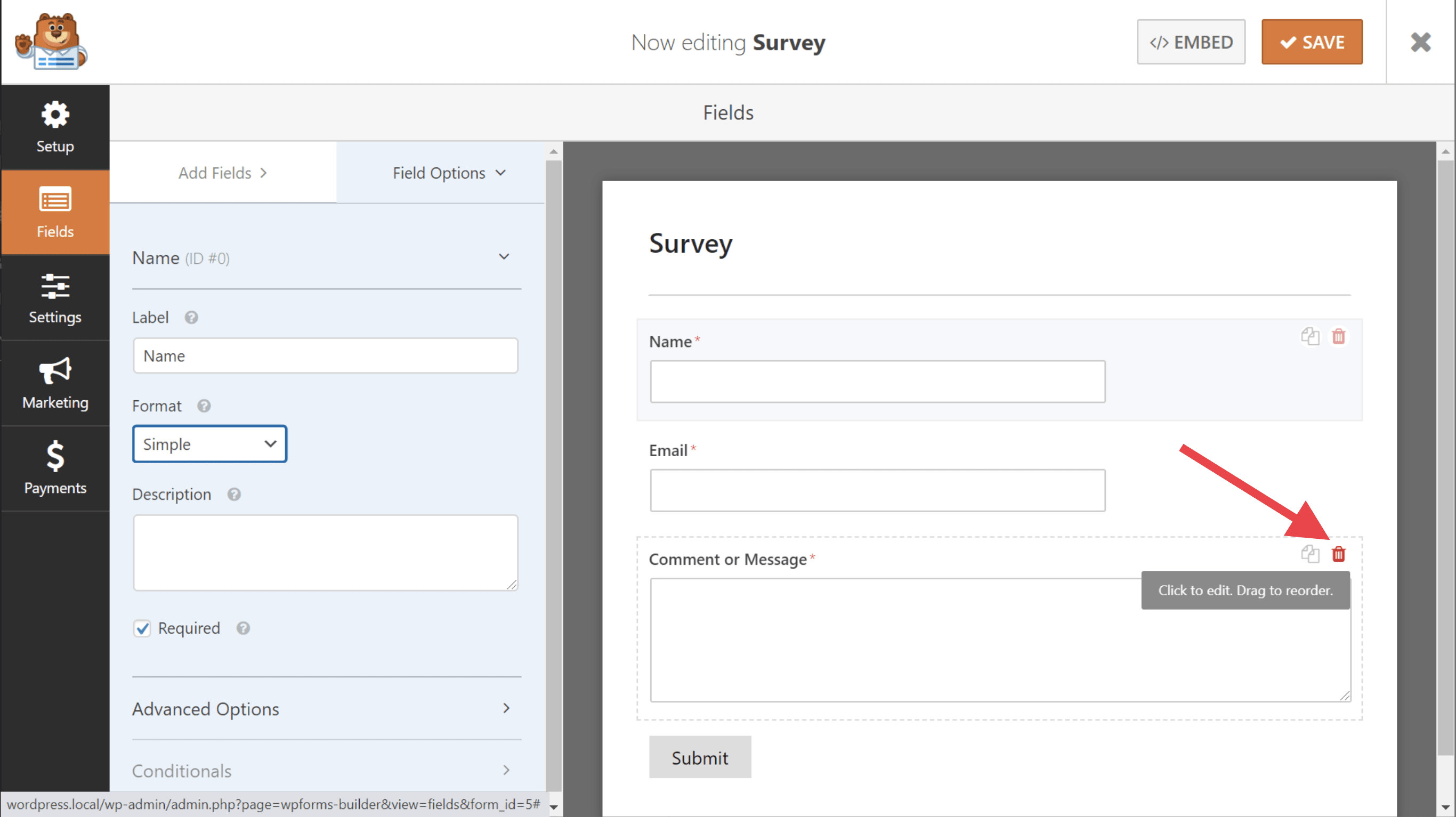Click the orange Save button
The height and width of the screenshot is (817, 1456).
1311,42
